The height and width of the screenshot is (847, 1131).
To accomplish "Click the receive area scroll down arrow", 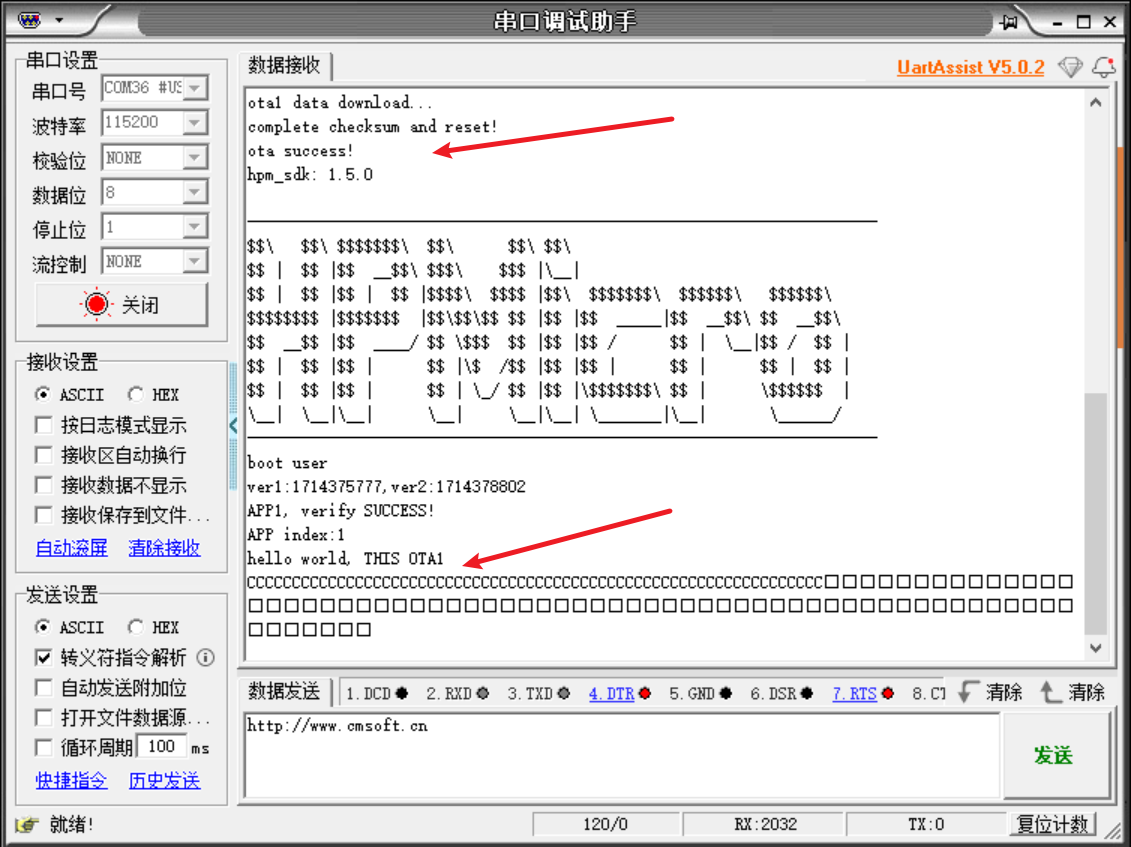I will pos(1096,648).
